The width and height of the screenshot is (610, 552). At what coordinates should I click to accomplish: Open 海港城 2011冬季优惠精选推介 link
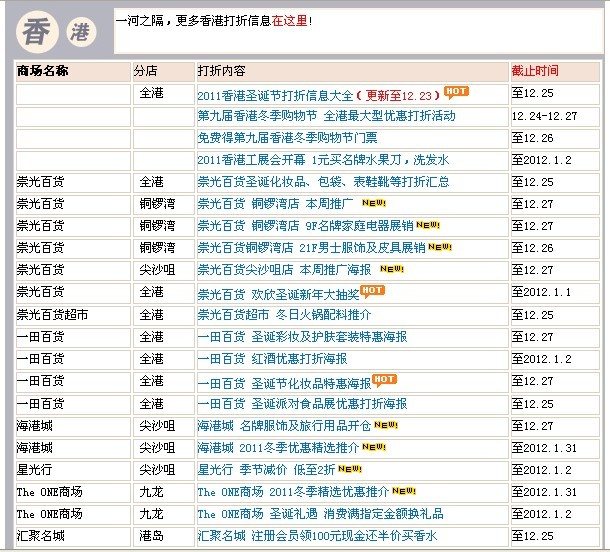[x=278, y=448]
